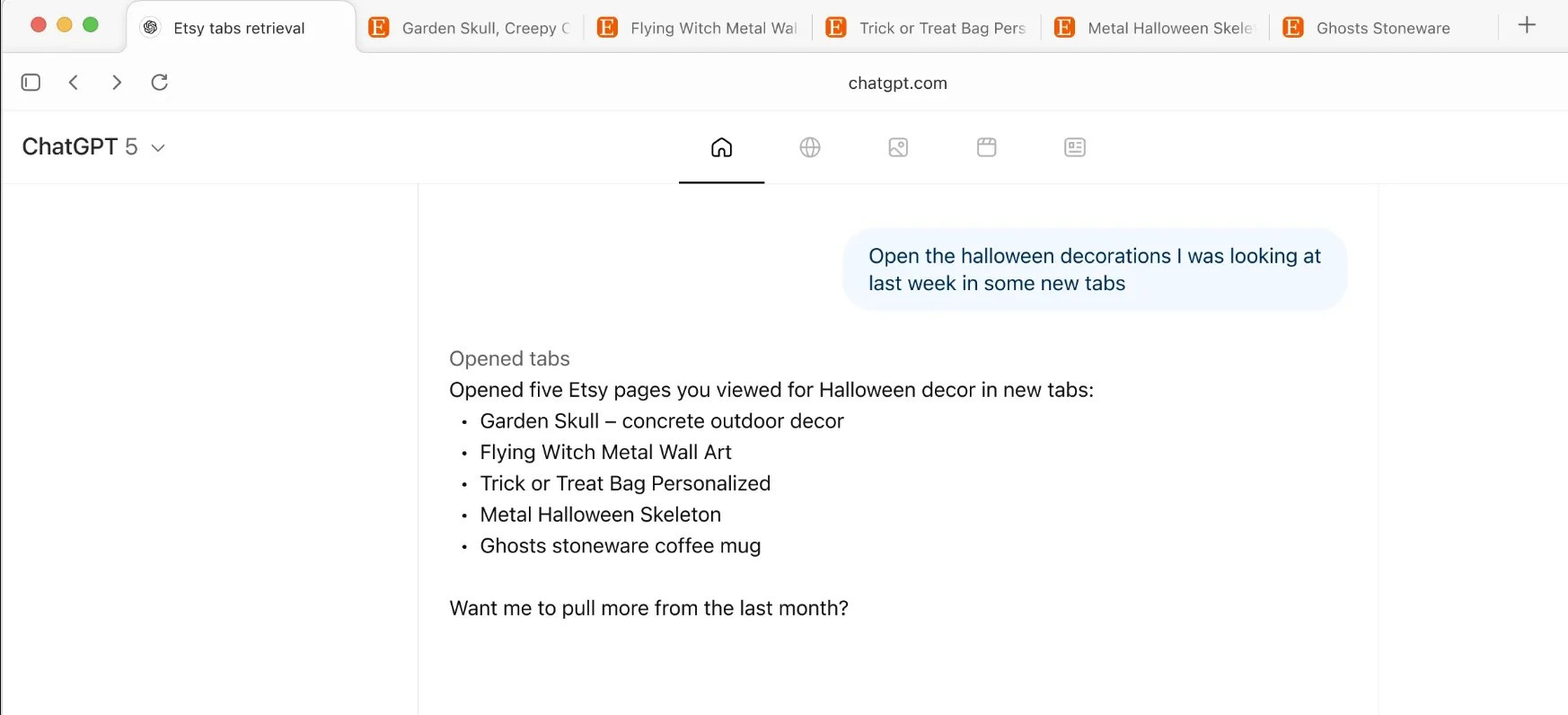Toggle the sidebar panel icon
Screen dimensions: 1568x715
click(x=31, y=83)
